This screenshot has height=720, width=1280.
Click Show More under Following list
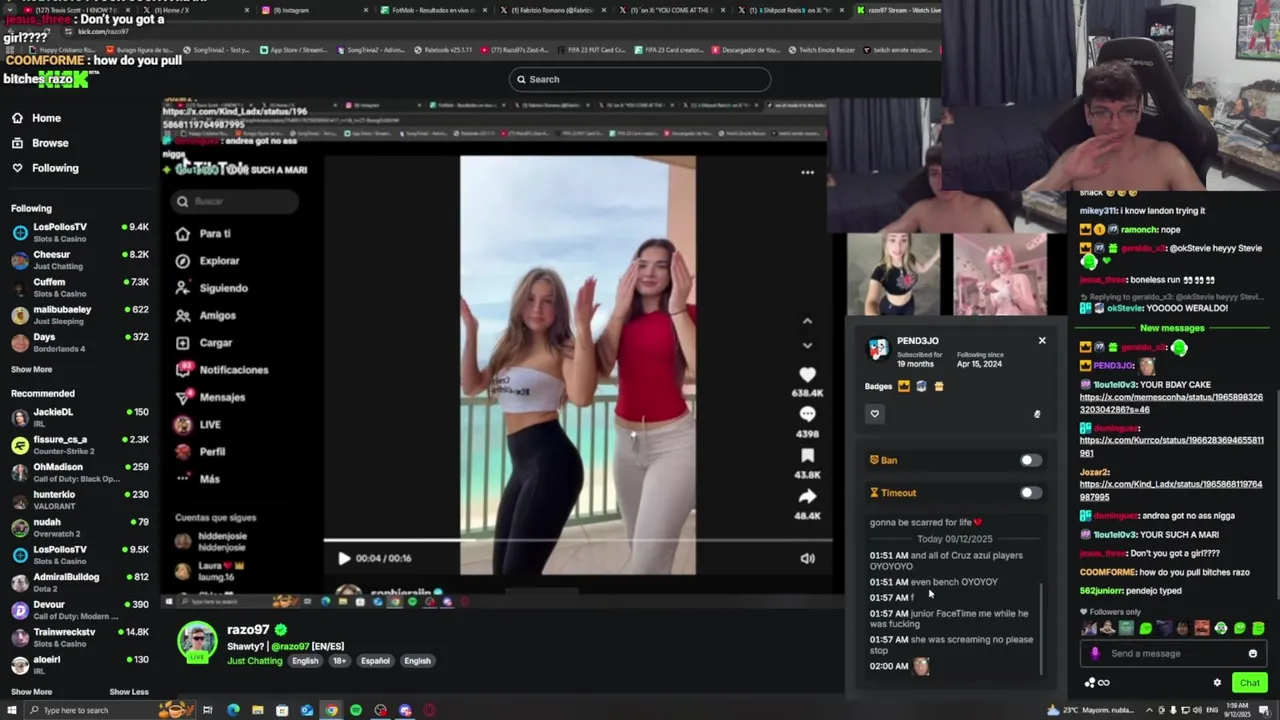coord(31,370)
